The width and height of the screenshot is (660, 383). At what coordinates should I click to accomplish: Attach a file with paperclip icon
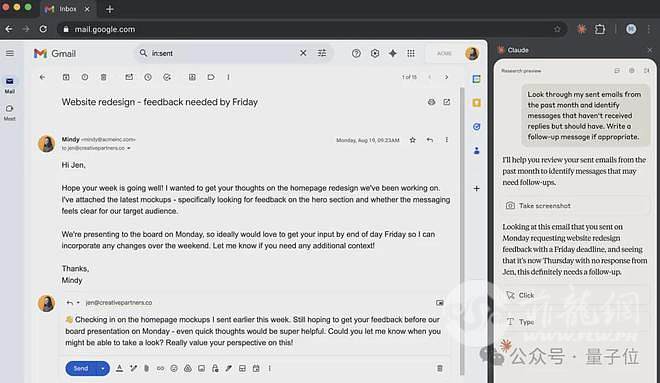point(146,368)
